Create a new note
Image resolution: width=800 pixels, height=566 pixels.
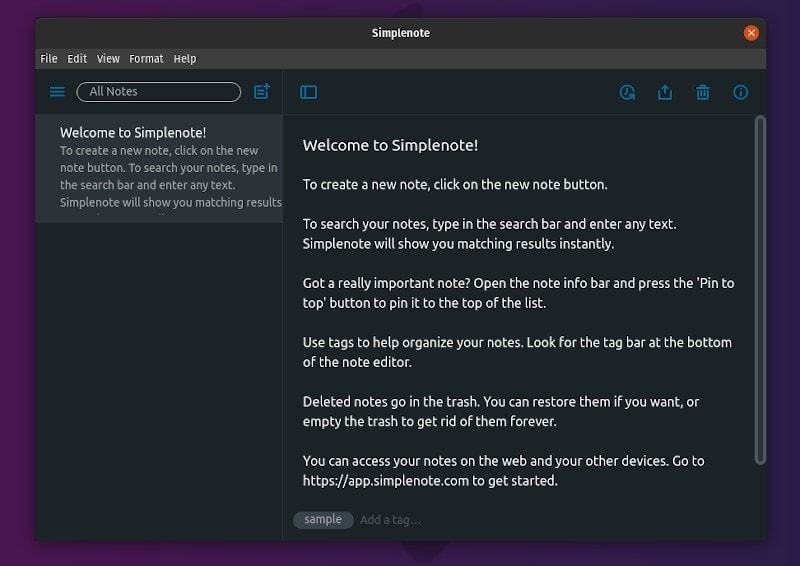click(262, 92)
